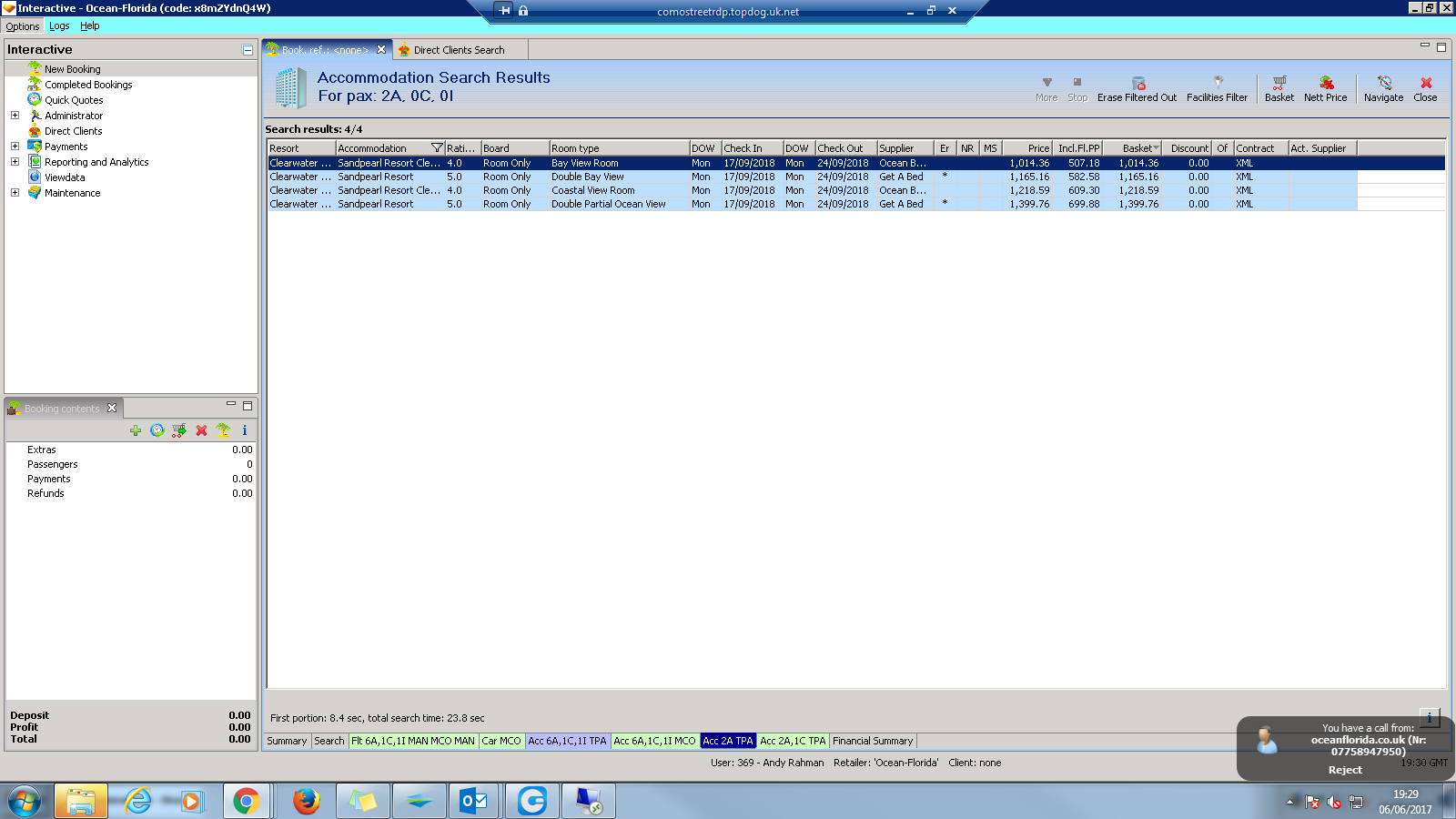Open Windows Explorer from the taskbar
This screenshot has width=1456, height=819.
(x=81, y=801)
